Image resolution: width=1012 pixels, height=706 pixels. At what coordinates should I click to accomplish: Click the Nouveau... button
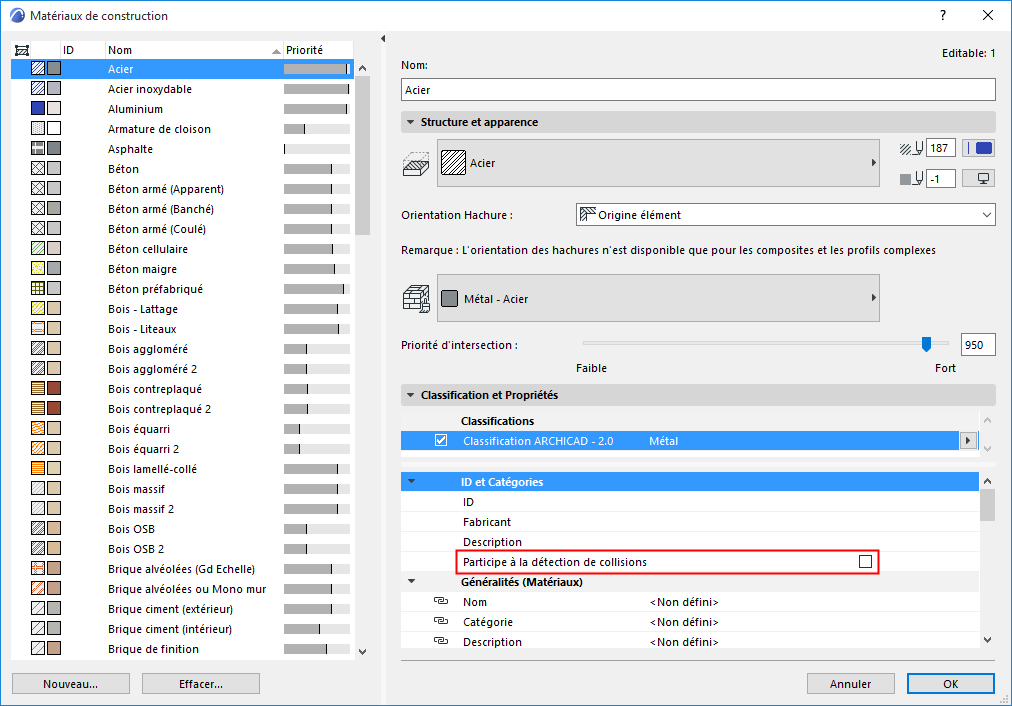(70, 683)
